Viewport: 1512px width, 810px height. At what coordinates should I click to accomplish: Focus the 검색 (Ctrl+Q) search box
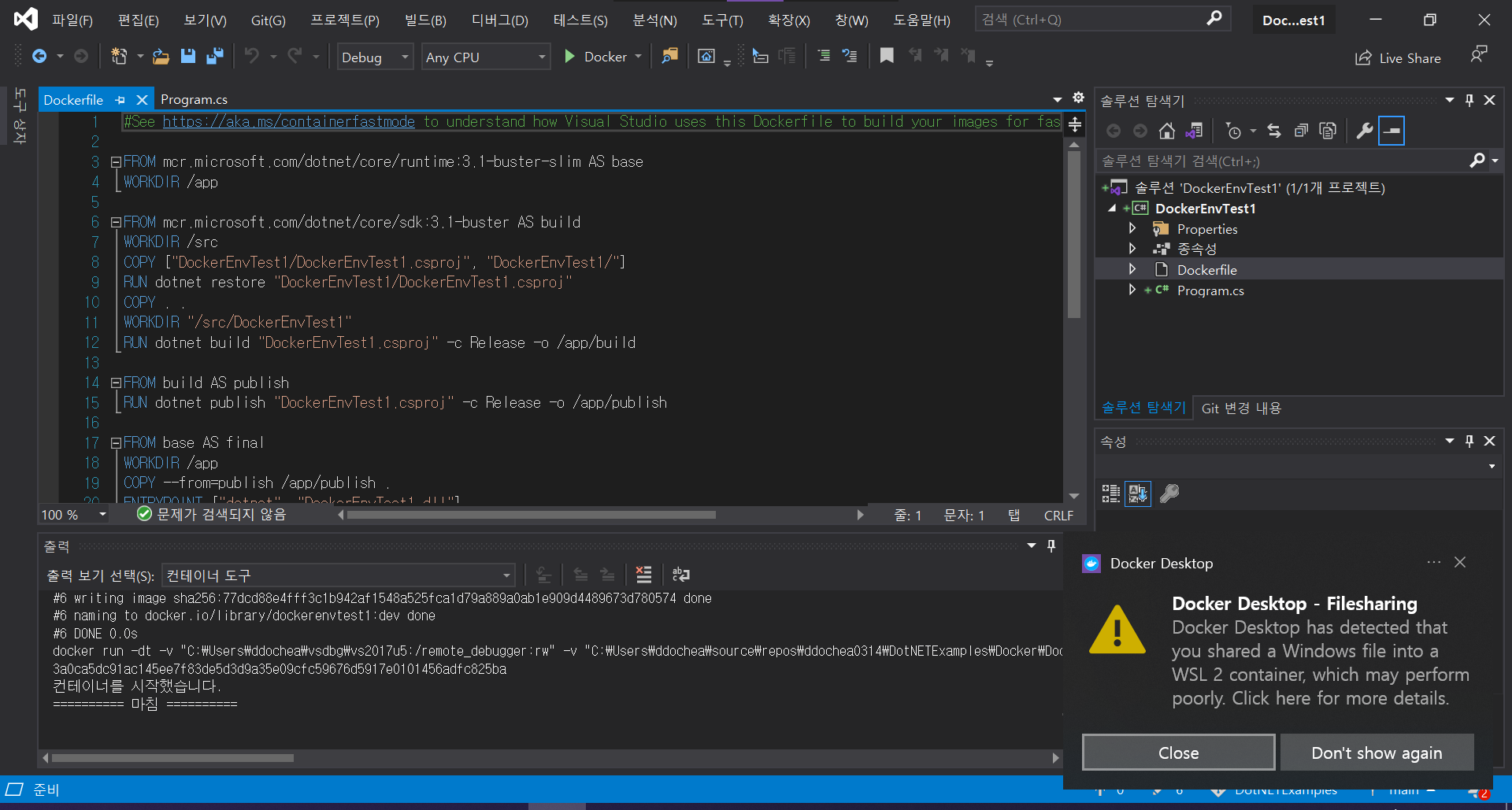pos(1102,19)
